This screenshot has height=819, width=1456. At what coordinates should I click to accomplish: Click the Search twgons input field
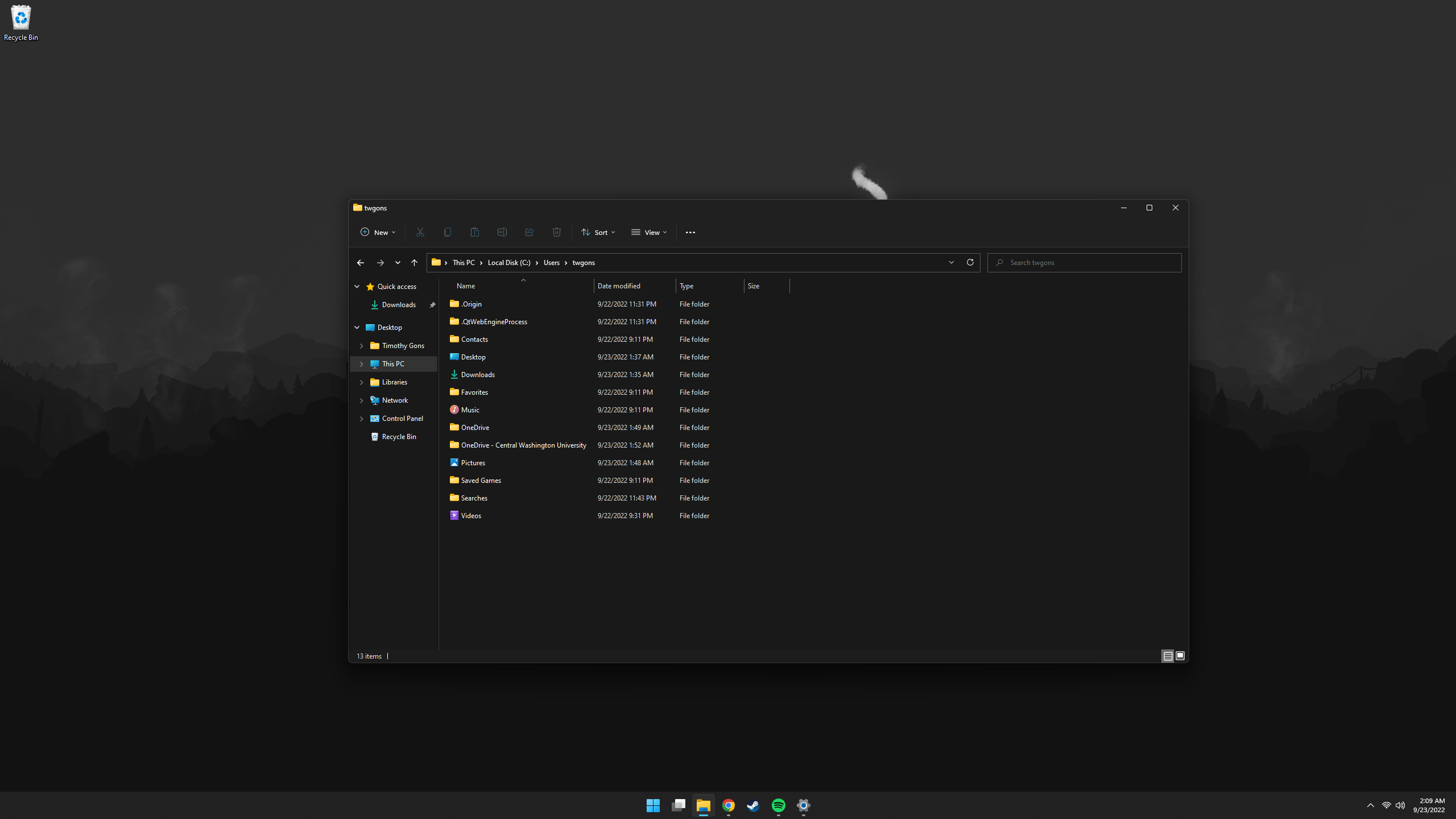pos(1085,263)
